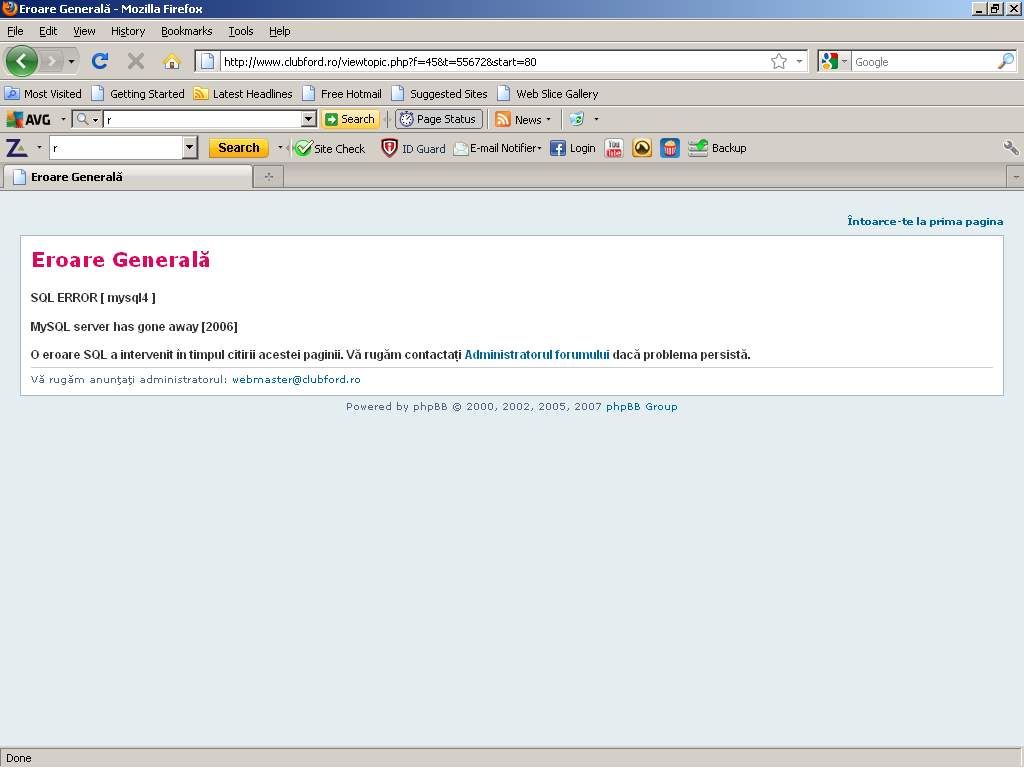Click the Site Check icon

tap(304, 148)
